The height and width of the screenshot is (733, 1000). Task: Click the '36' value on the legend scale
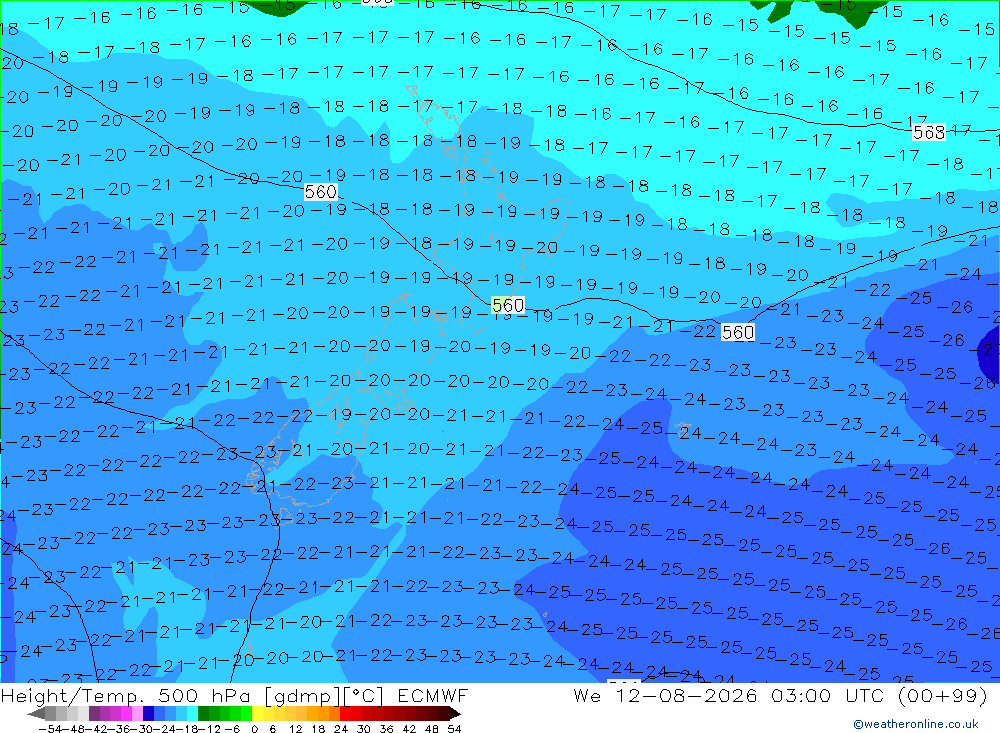(x=386, y=729)
